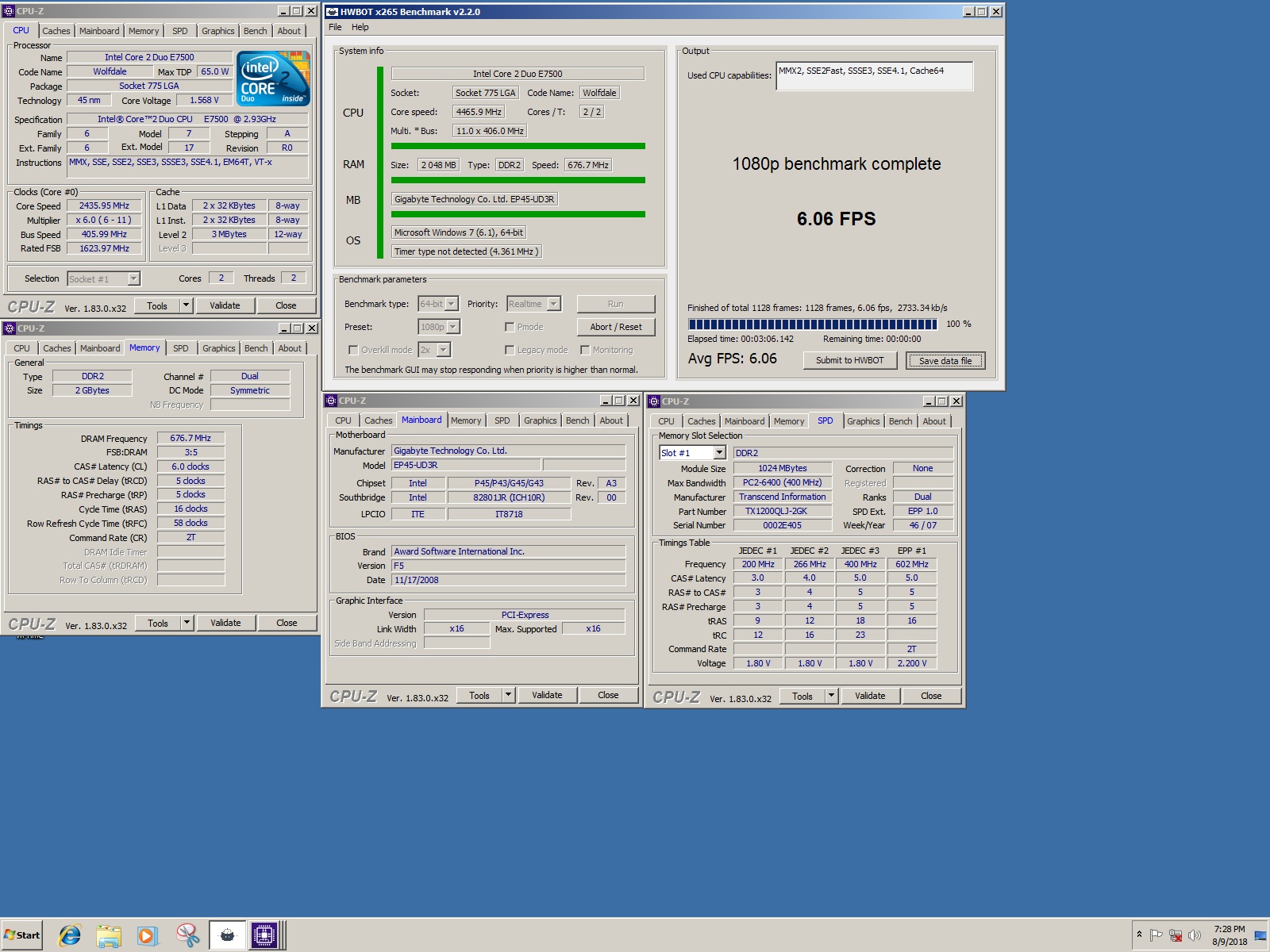Toggle the Overkill mode checkbox
Image resolution: width=1270 pixels, height=952 pixels.
tap(353, 350)
